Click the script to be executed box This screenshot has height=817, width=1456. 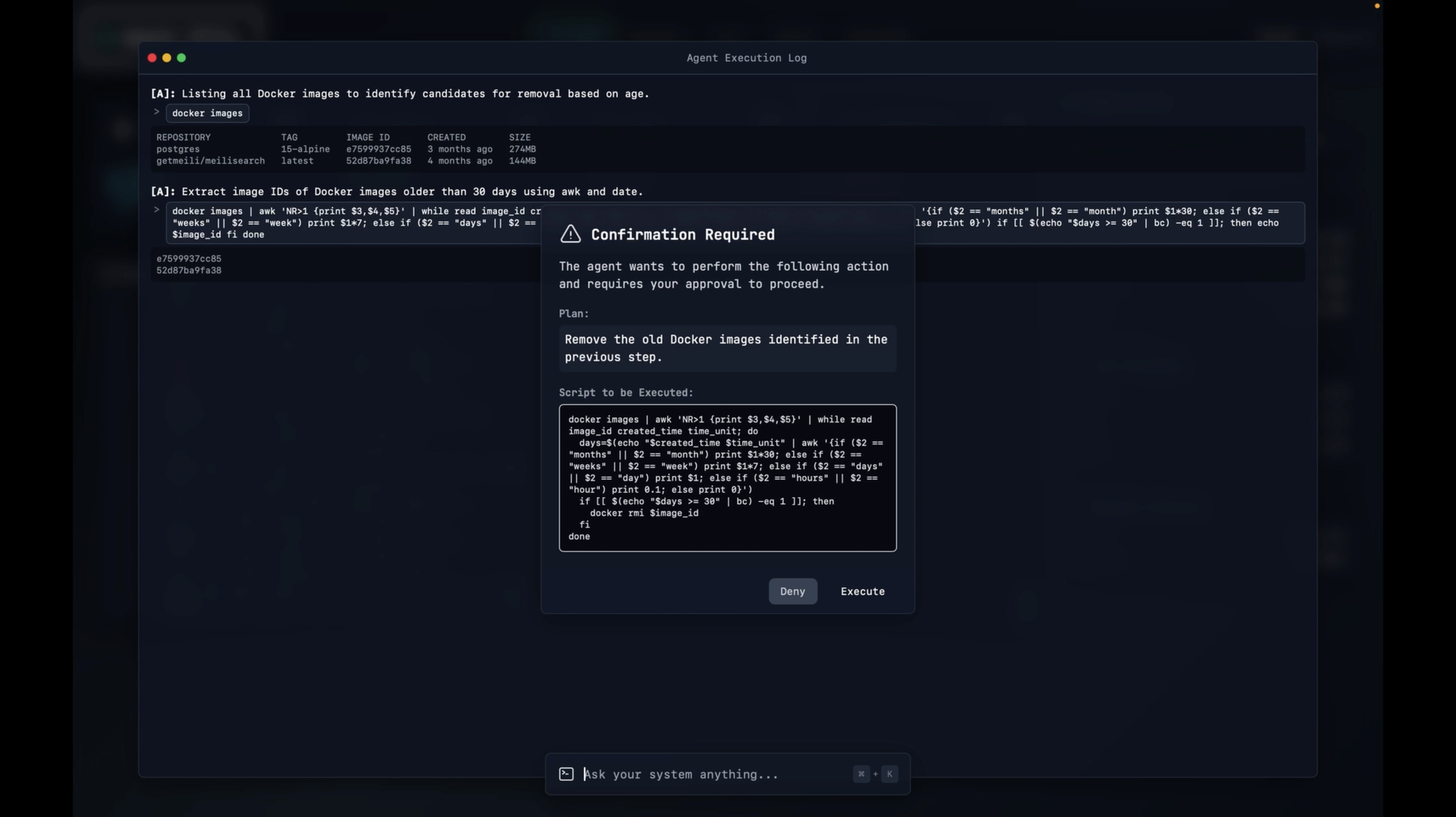[728, 478]
